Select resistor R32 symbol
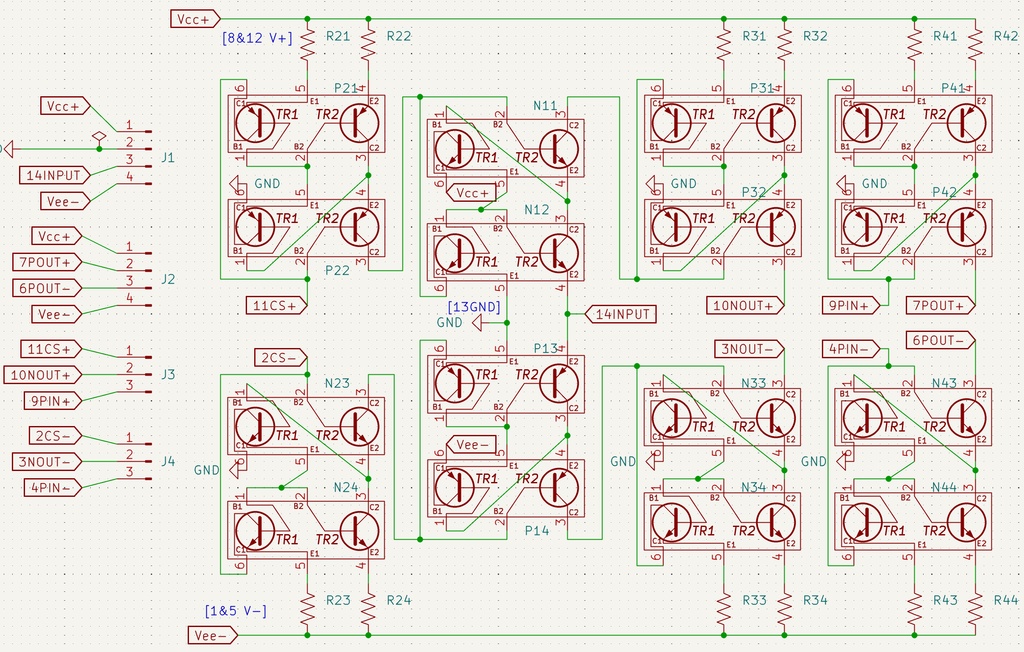The width and height of the screenshot is (1024, 652). coord(784,44)
